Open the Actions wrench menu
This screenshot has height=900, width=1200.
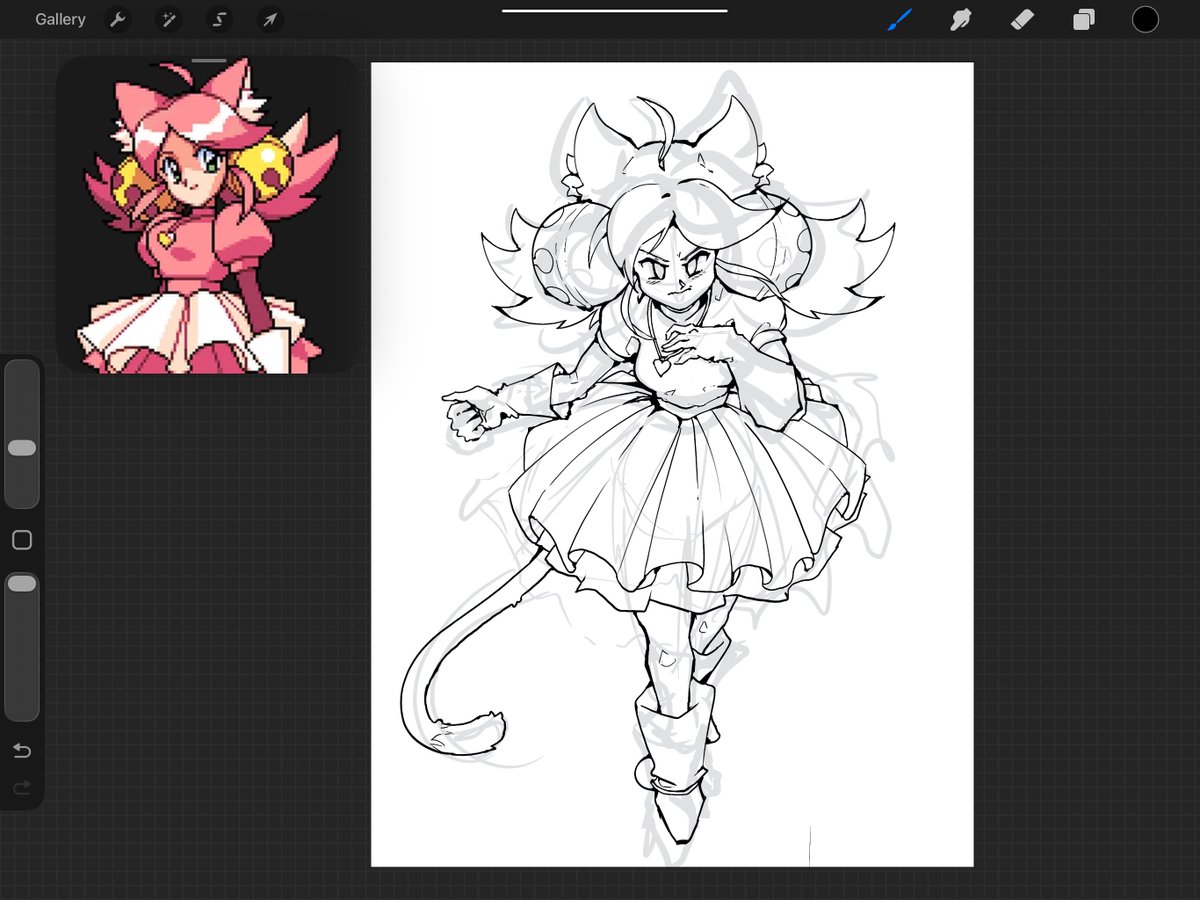pos(118,19)
